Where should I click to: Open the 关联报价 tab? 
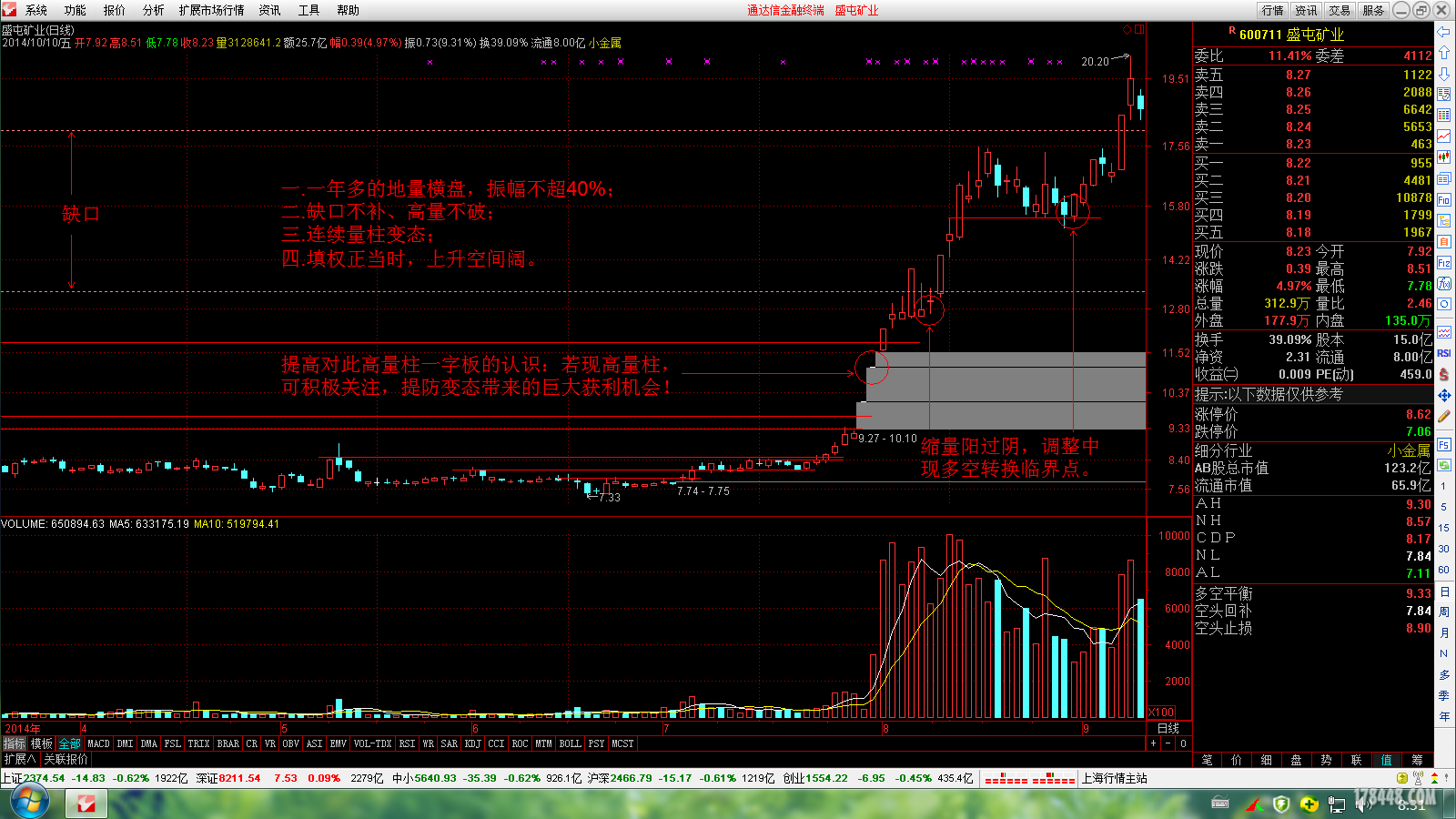click(66, 759)
